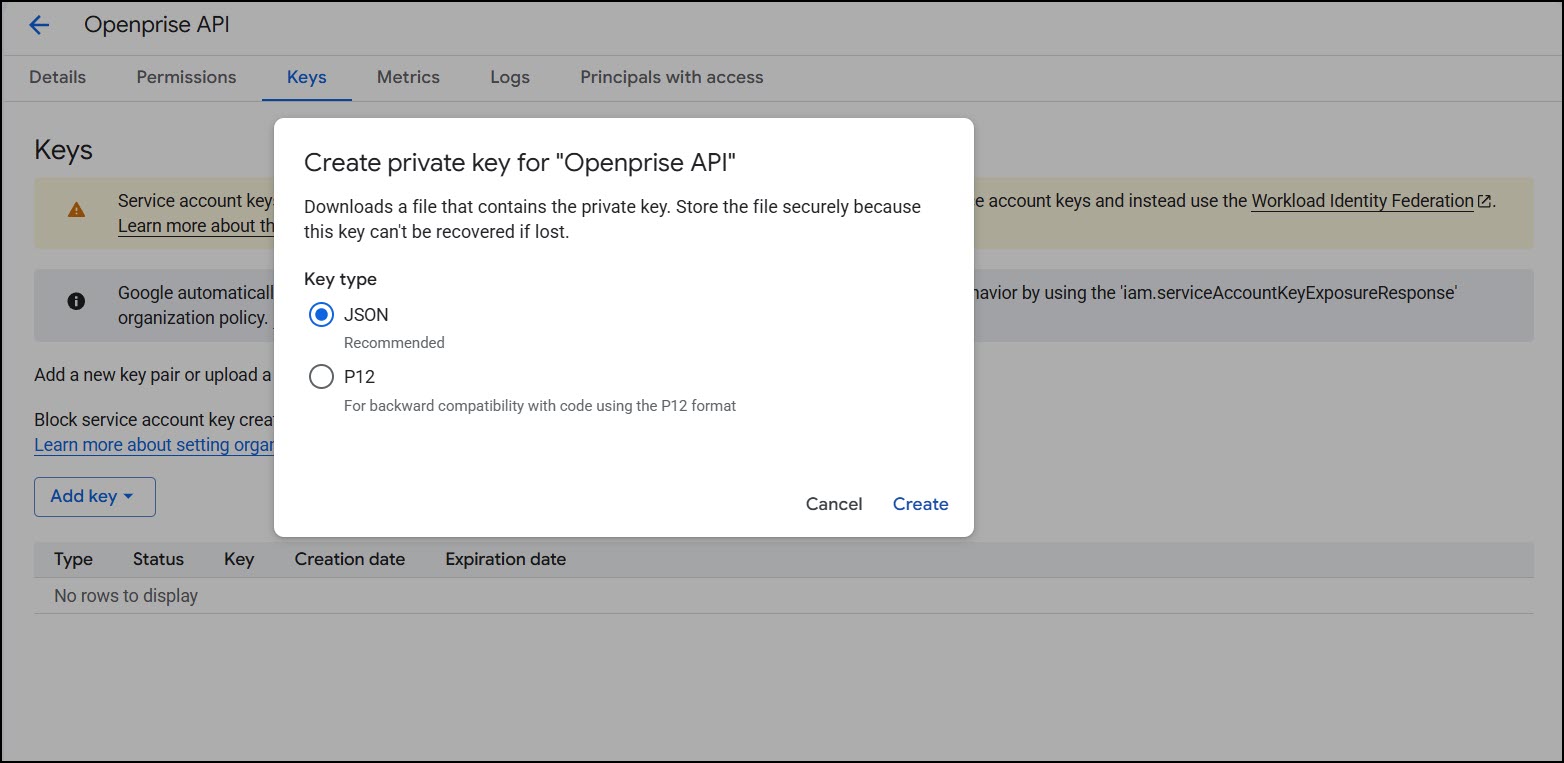Open the Workload Identity Federation external link icon
This screenshot has height=763, width=1564.
(x=1485, y=201)
